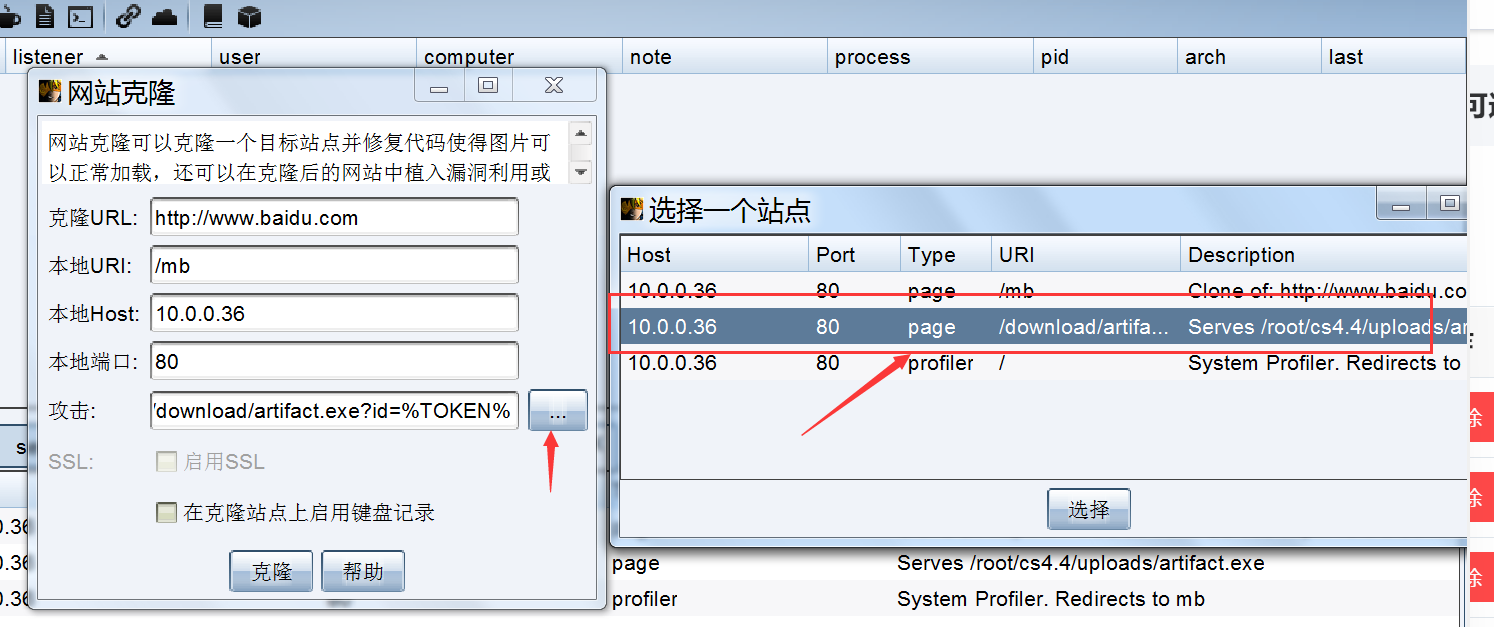Click the 本地Host input field

coord(334,314)
